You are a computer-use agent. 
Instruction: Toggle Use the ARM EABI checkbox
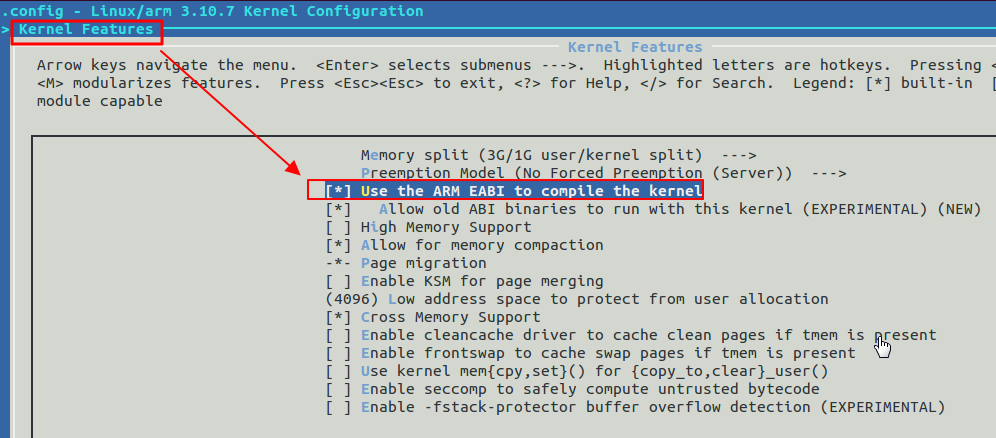click(x=514, y=191)
